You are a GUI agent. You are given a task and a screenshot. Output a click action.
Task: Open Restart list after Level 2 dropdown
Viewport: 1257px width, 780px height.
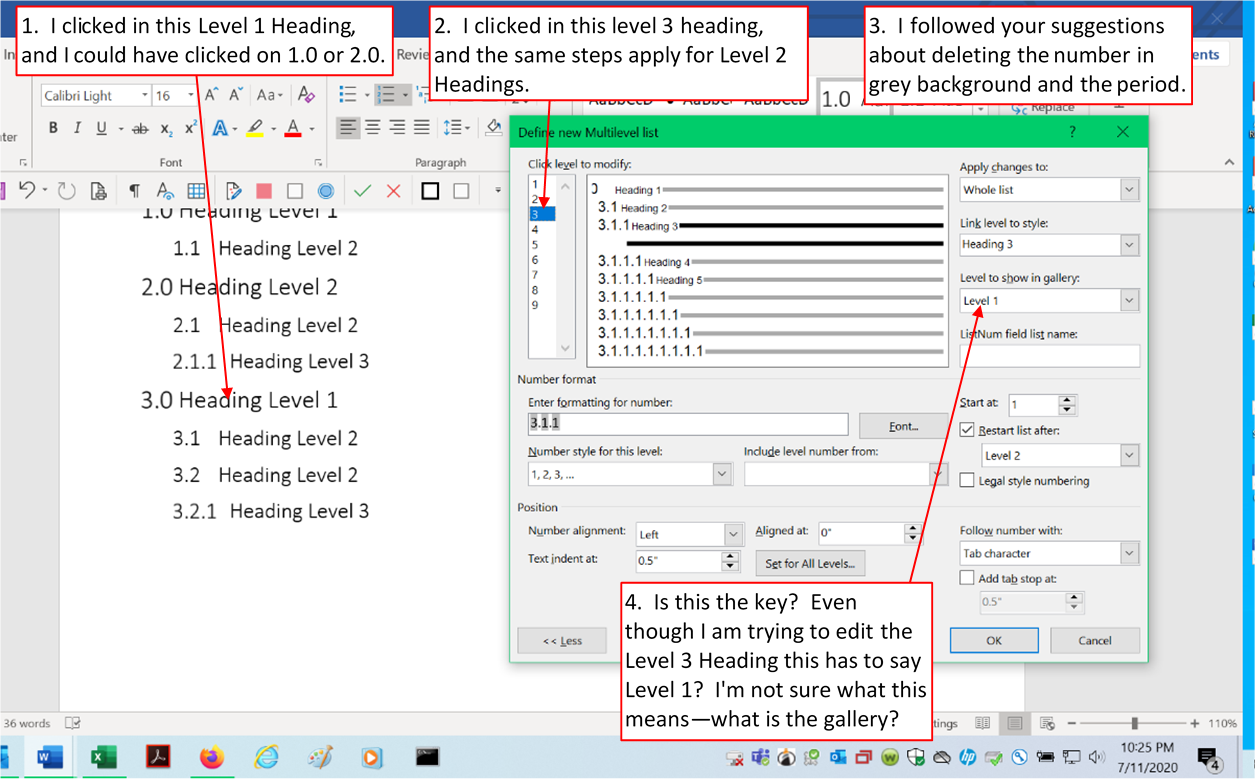coord(1129,455)
